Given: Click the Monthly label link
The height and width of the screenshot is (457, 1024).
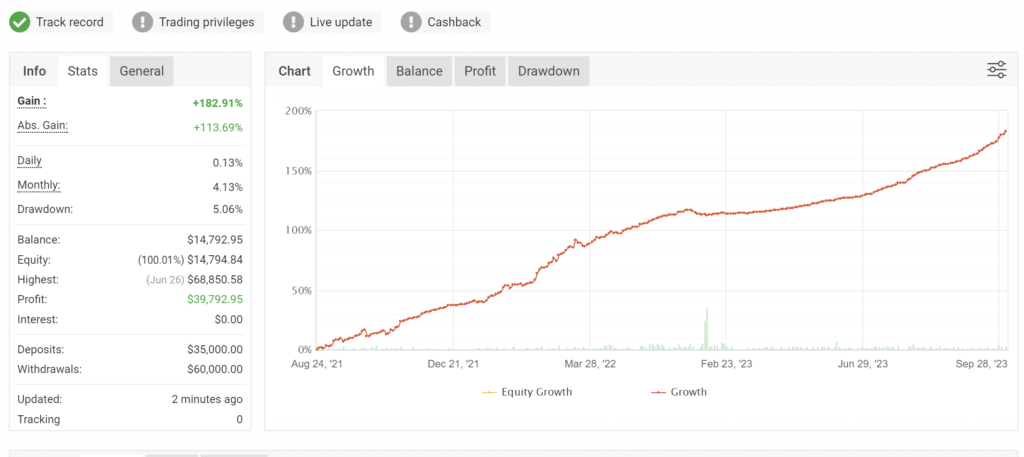Looking at the screenshot, I should click(x=39, y=185).
